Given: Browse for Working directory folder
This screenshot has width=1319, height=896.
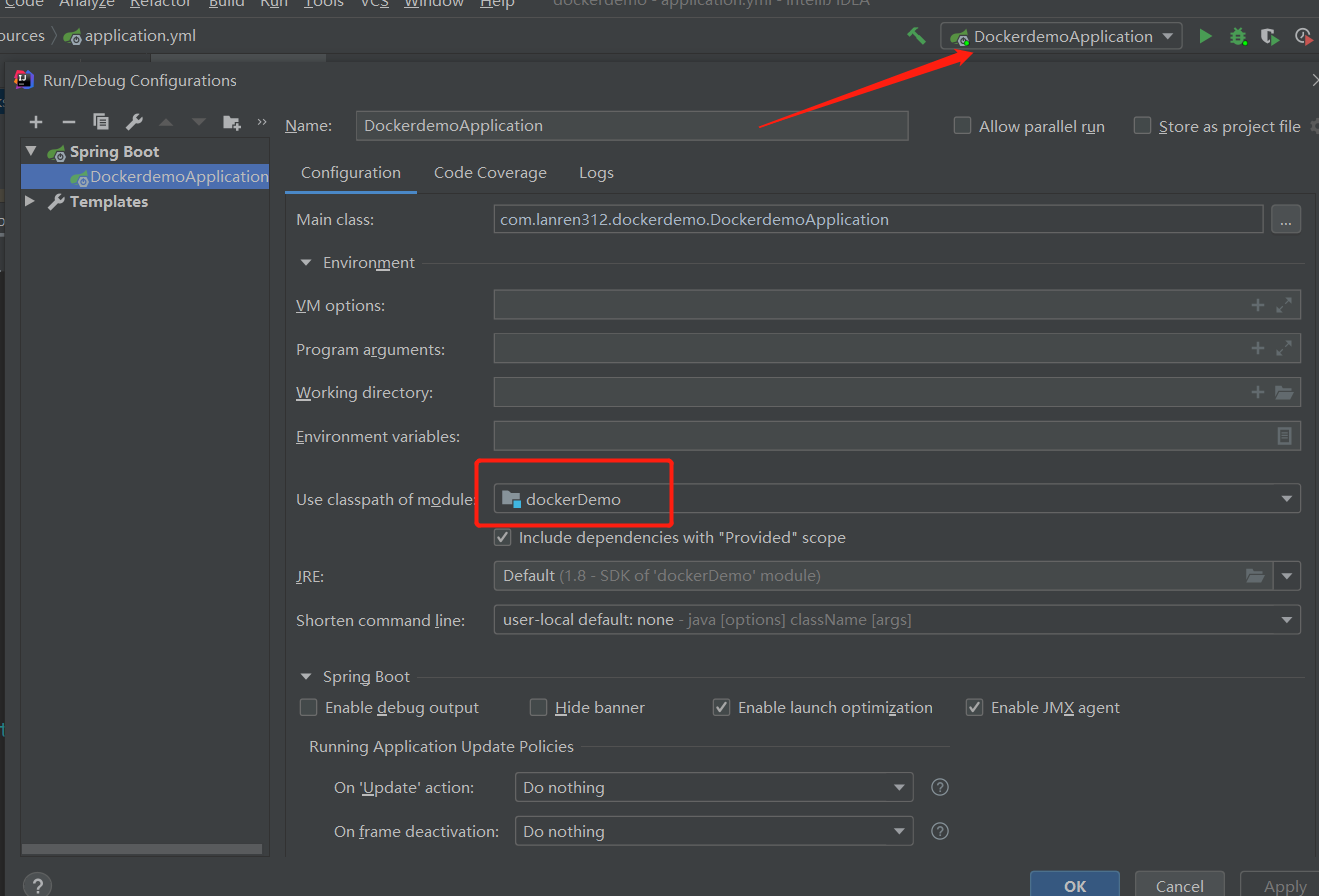Looking at the screenshot, I should click(1285, 392).
